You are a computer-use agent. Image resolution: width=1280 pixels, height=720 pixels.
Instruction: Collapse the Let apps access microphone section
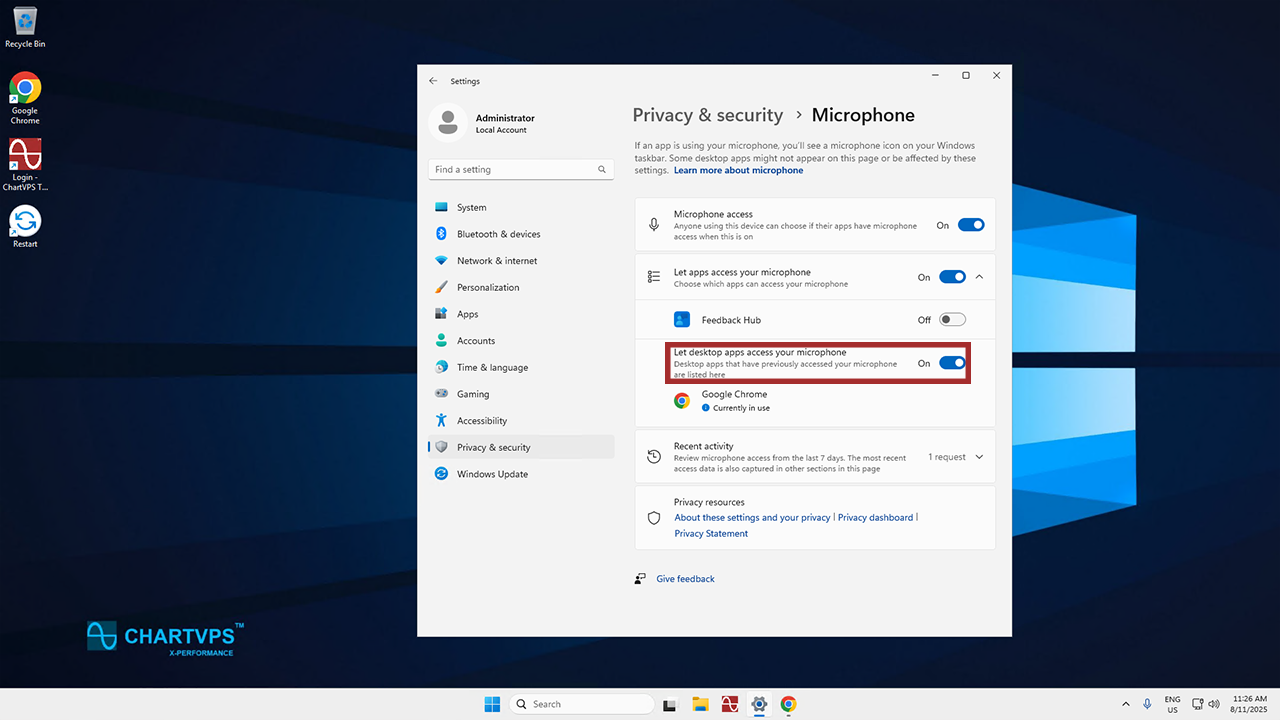[x=979, y=277]
